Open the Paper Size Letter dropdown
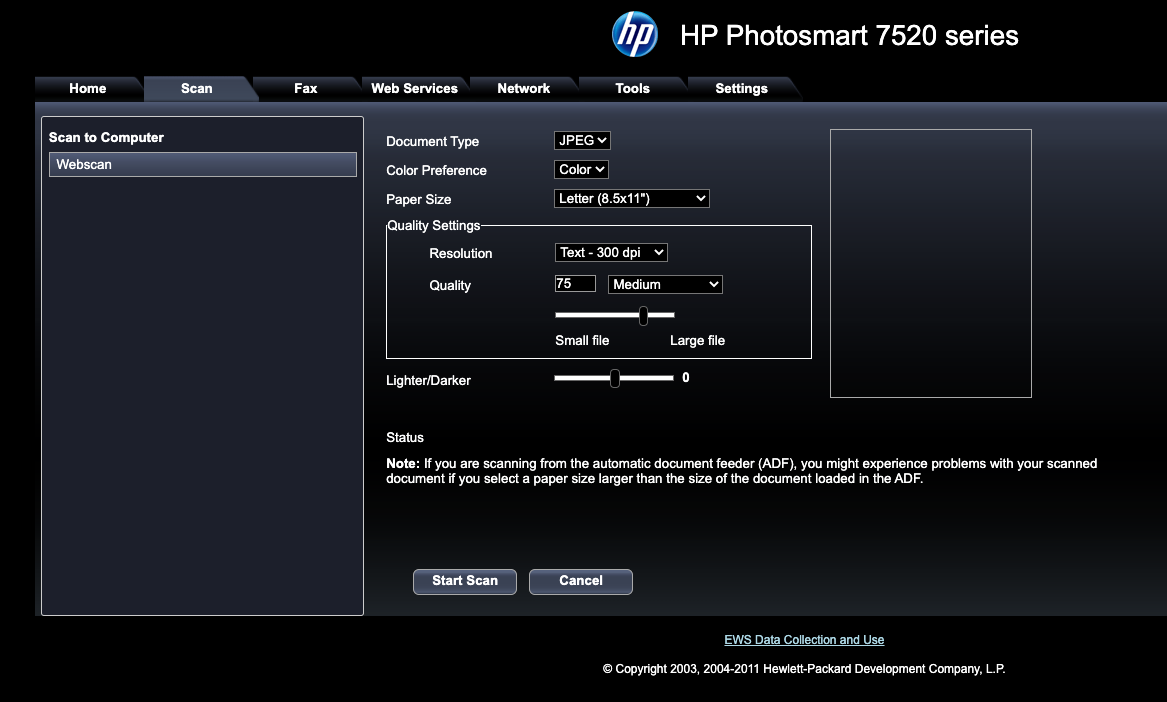Screen dimensions: 1167x702 pos(632,198)
